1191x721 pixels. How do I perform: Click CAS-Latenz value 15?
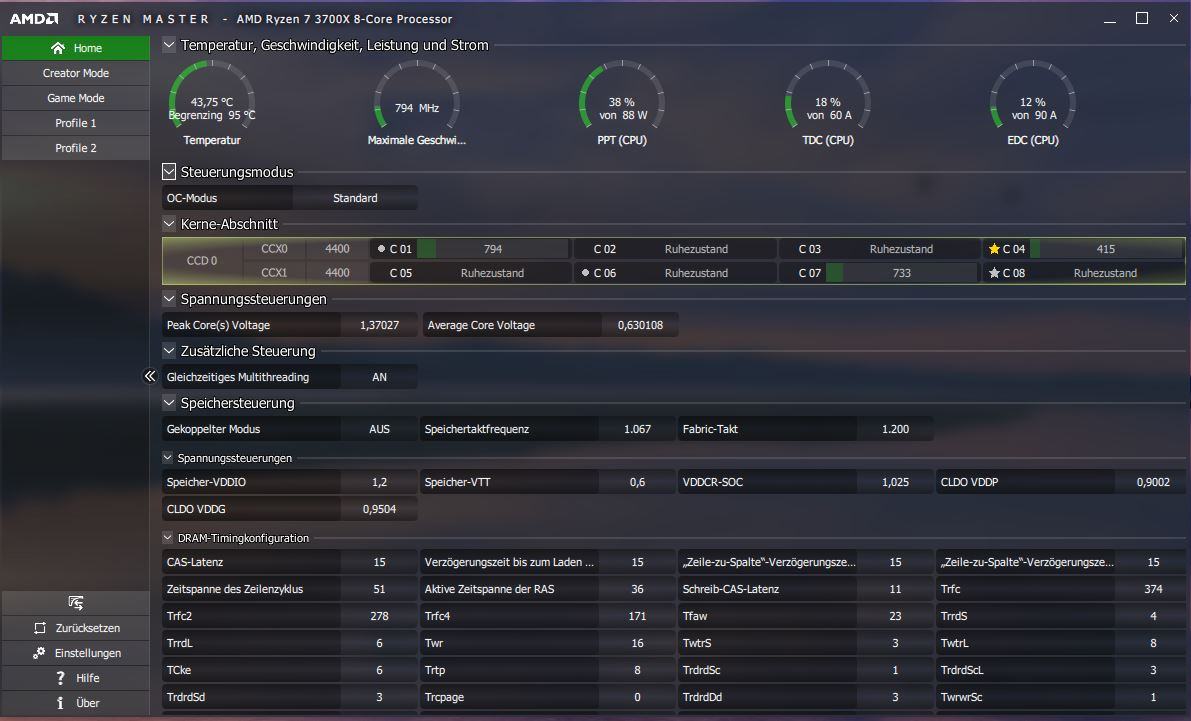[x=379, y=562]
